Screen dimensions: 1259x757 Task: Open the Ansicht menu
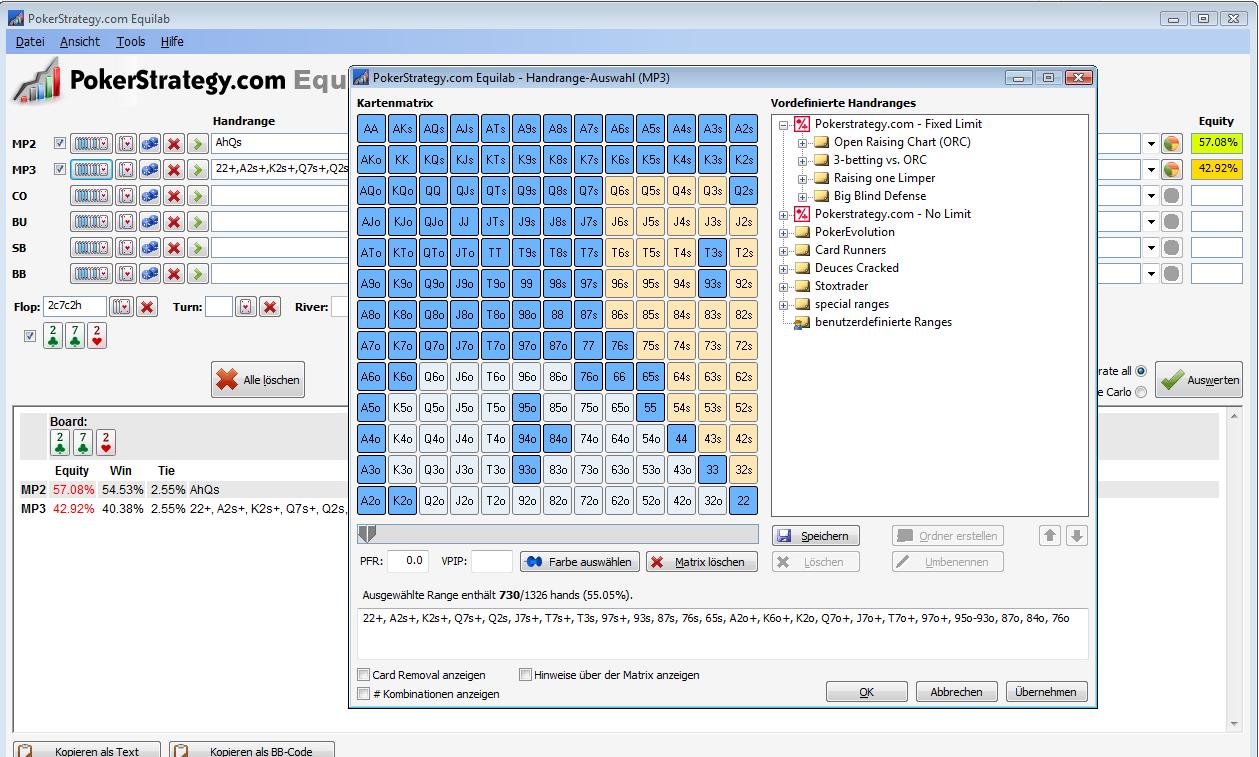[80, 42]
